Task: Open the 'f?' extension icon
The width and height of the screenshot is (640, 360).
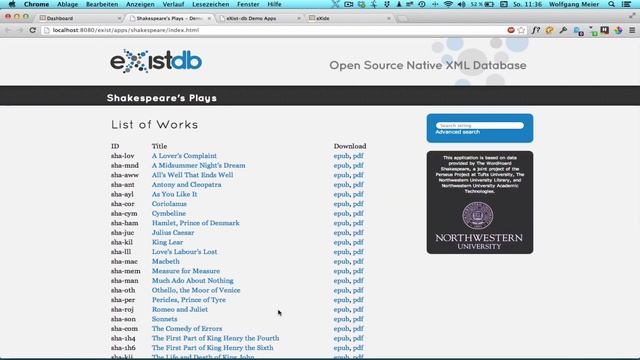Action: coord(536,30)
